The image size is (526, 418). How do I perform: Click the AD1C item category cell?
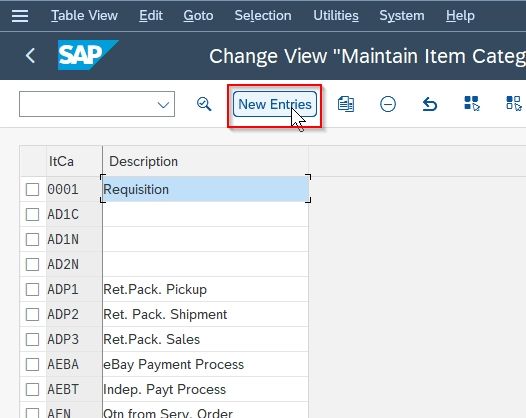pos(74,214)
